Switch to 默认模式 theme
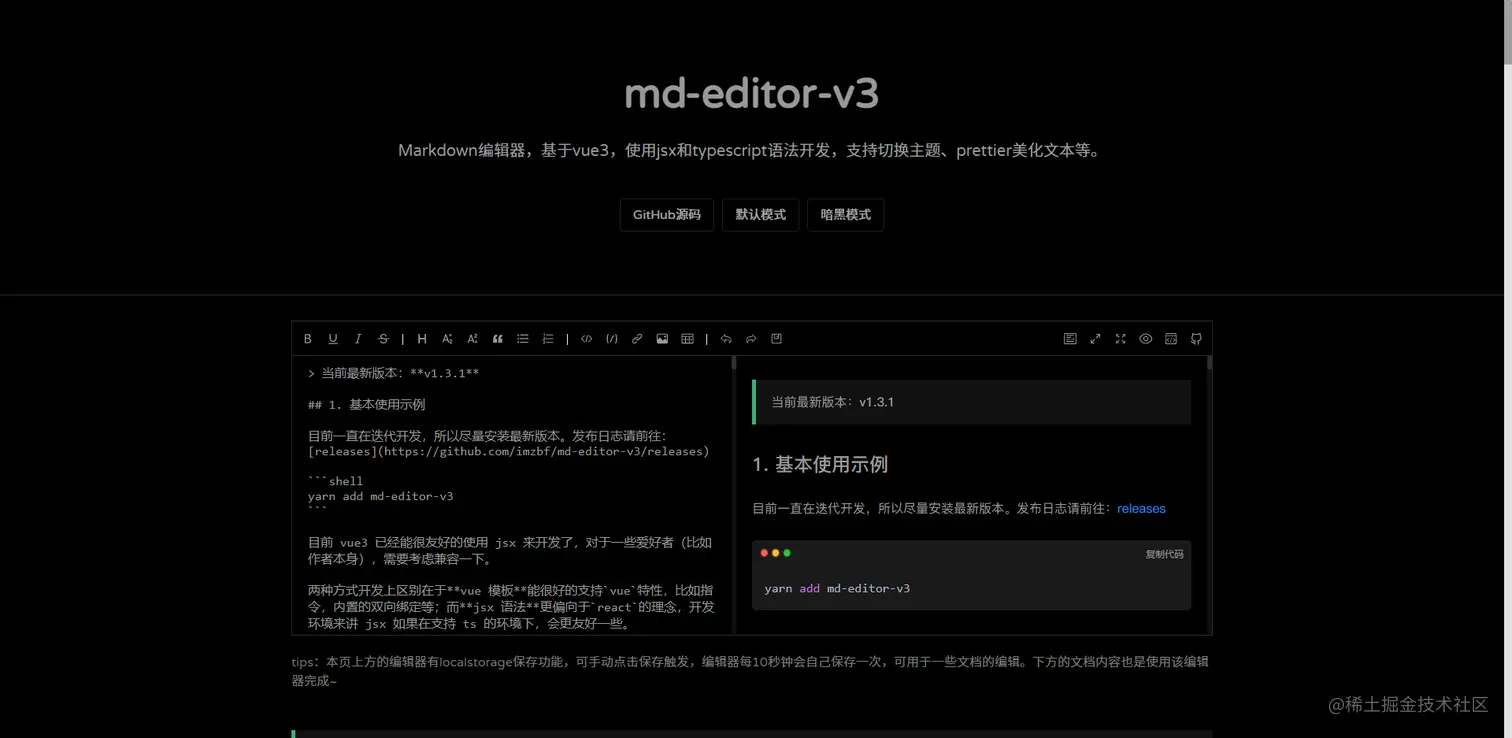Viewport: 1512px width, 738px height. pos(761,215)
